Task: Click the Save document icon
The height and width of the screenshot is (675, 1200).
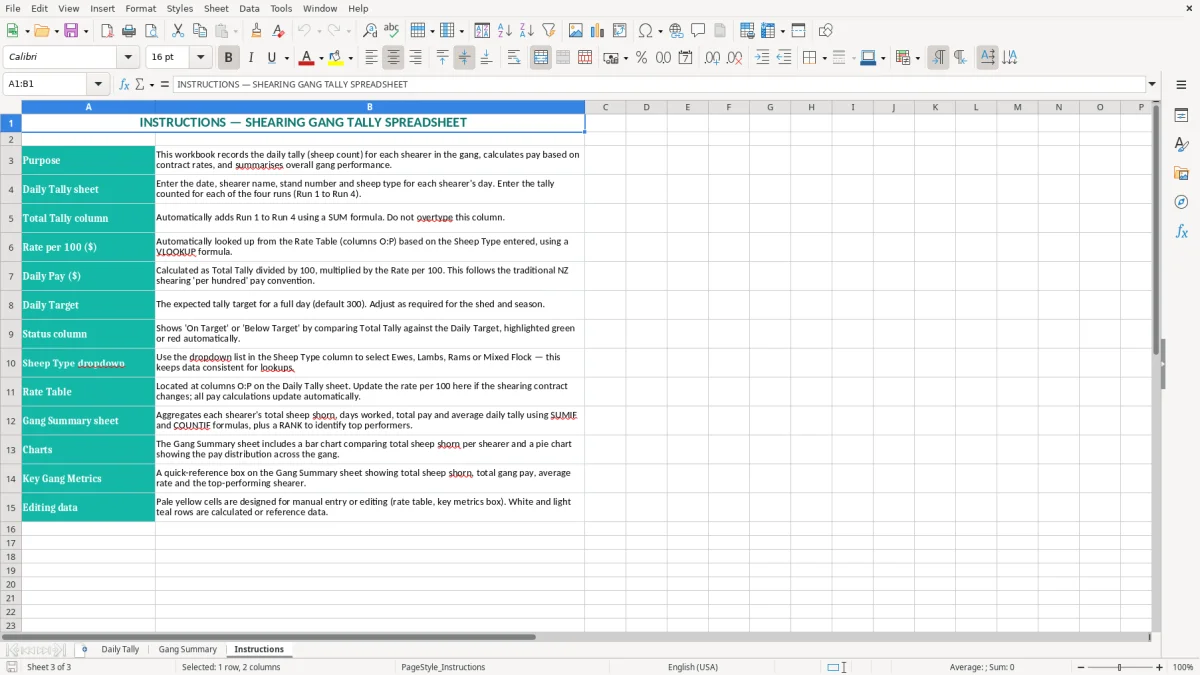Action: (x=71, y=31)
